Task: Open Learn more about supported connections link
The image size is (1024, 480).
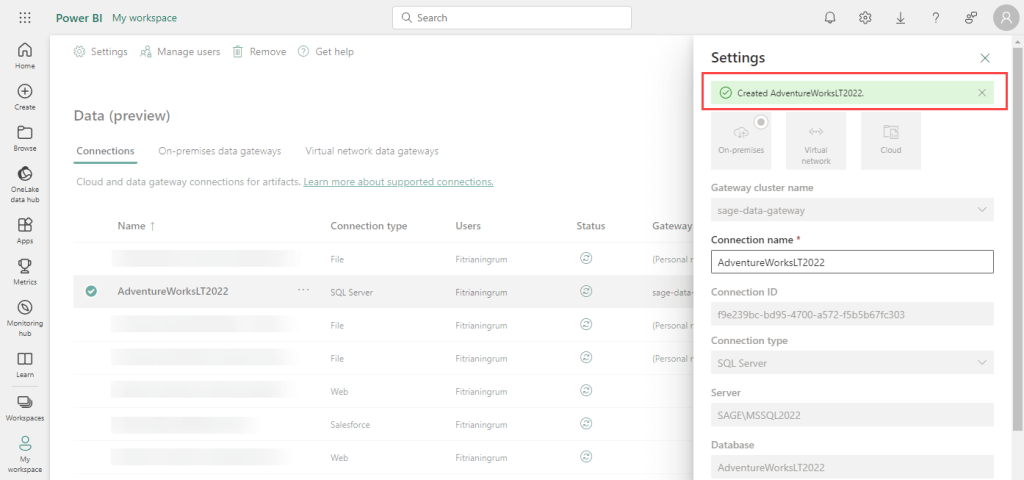Action: tap(398, 182)
